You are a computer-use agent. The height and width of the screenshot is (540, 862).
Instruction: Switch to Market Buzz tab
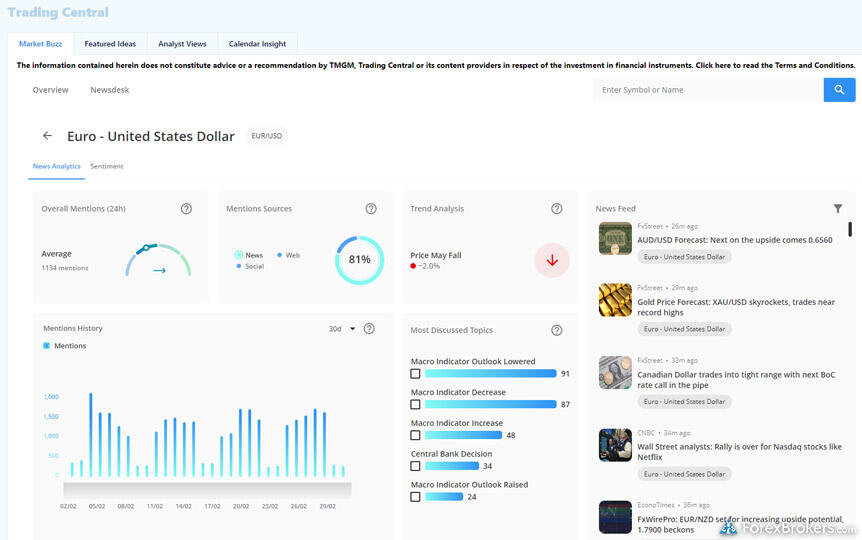40,43
